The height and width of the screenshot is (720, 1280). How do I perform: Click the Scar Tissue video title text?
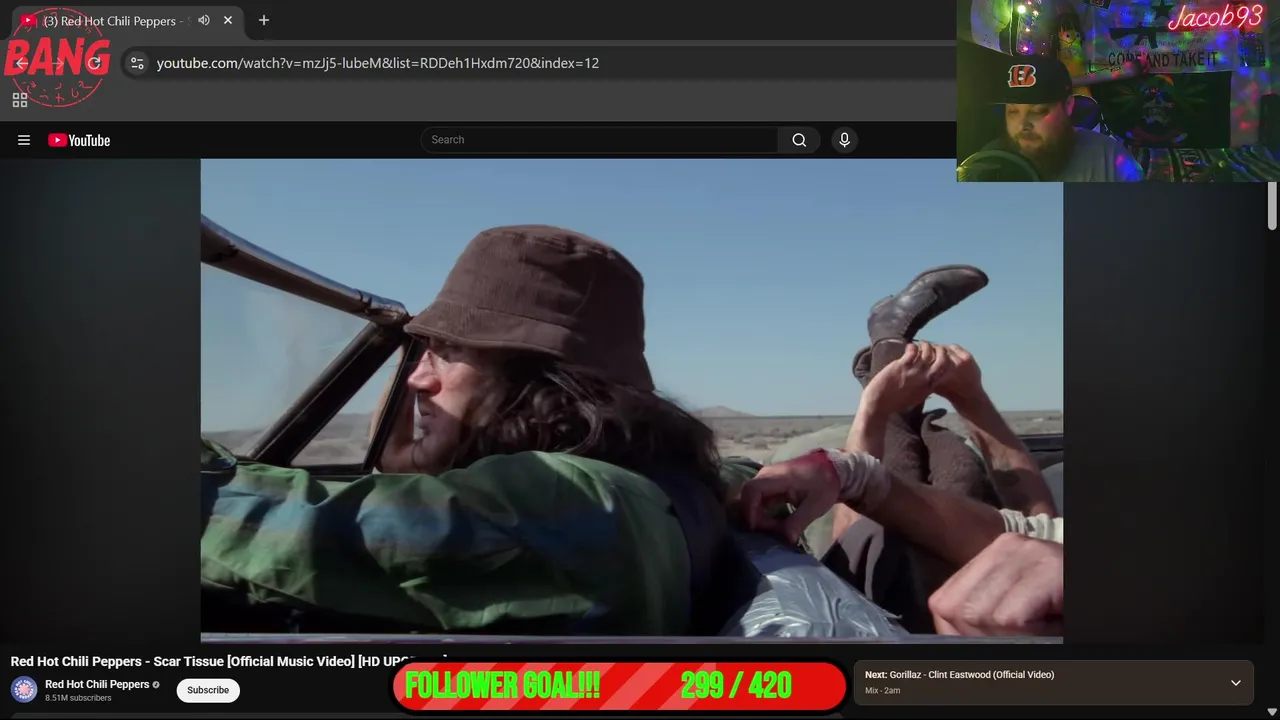(x=228, y=661)
